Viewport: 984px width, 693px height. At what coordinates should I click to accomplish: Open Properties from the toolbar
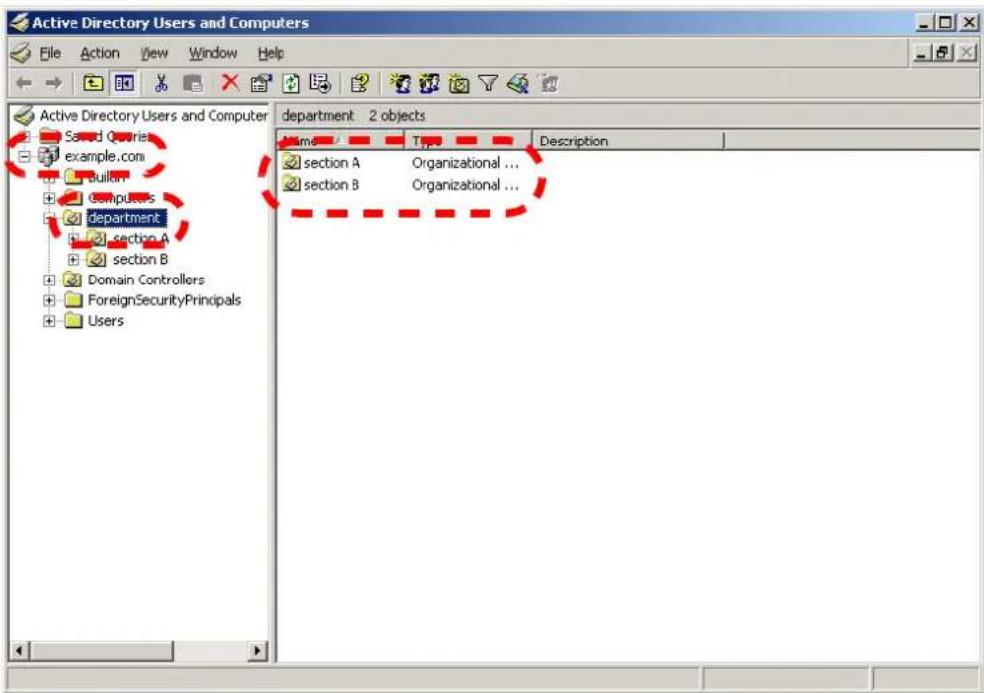coord(260,83)
